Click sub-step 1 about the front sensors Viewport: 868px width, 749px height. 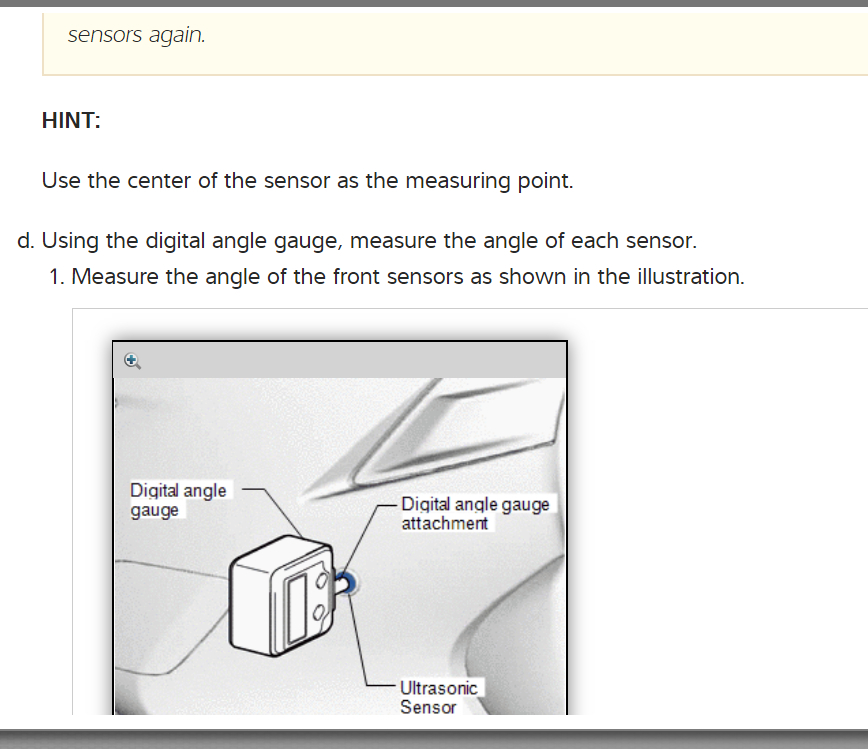pos(395,276)
